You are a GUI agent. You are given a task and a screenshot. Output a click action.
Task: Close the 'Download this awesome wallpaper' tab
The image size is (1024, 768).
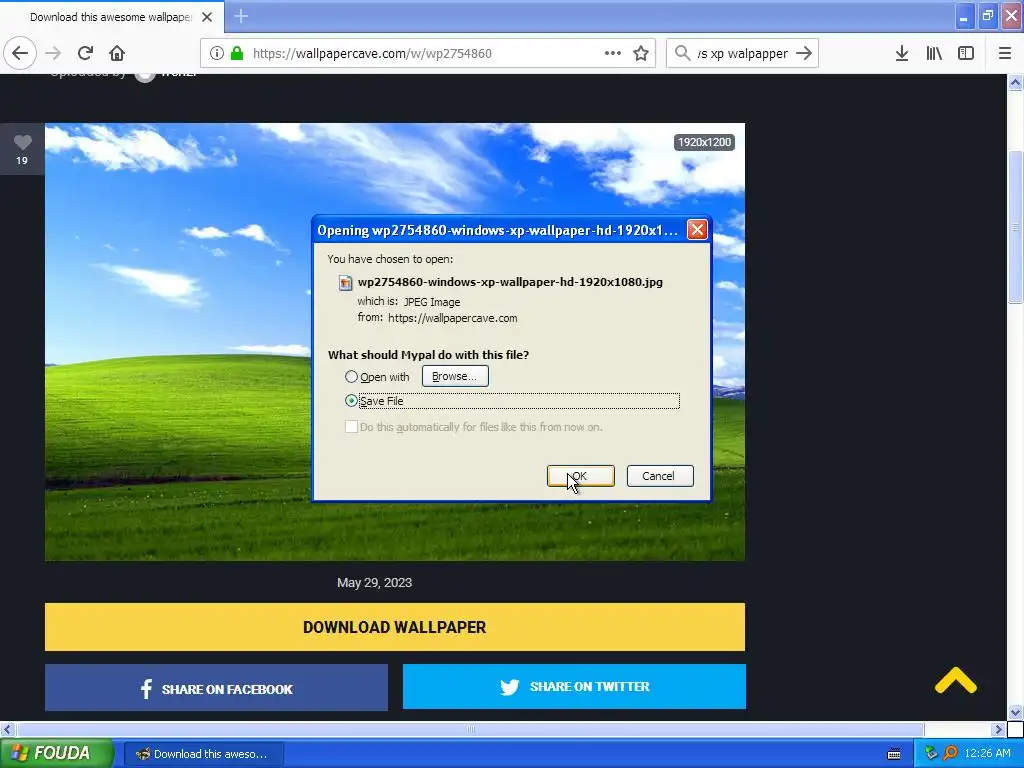[207, 17]
